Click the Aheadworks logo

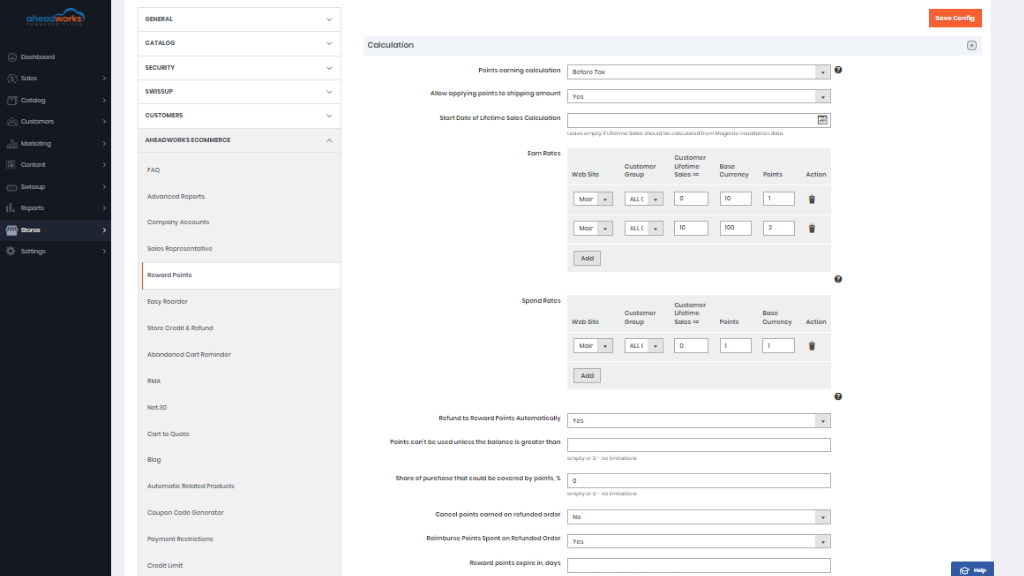(56, 17)
